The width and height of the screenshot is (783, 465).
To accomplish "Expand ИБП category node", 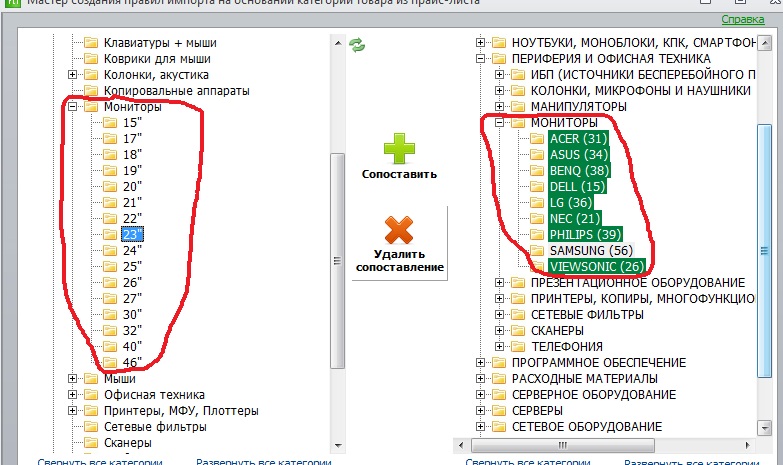I will [x=499, y=74].
